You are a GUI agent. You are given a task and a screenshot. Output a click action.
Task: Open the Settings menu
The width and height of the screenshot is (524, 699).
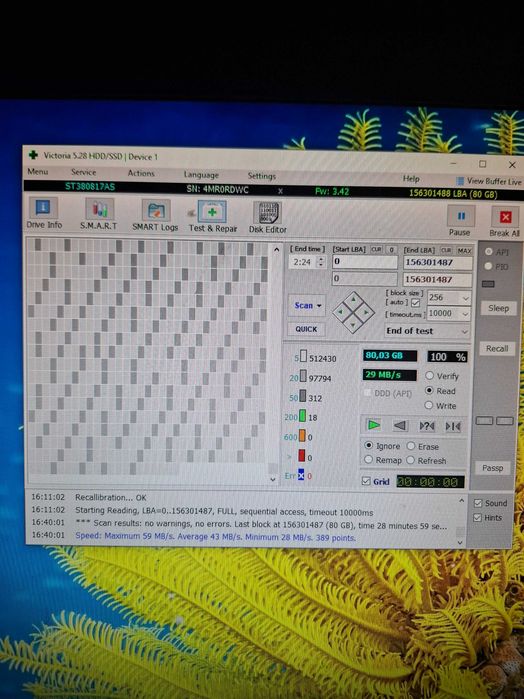click(x=262, y=176)
